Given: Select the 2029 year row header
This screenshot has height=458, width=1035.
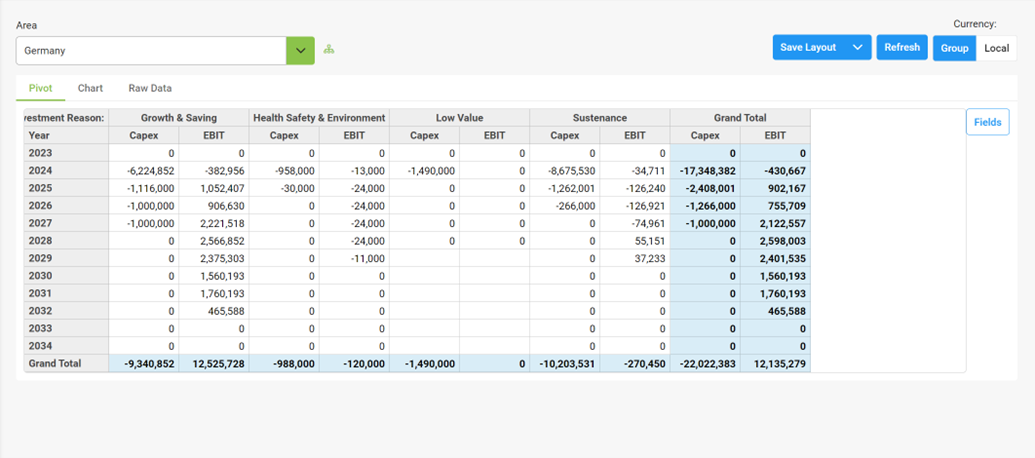Looking at the screenshot, I should pos(66,258).
